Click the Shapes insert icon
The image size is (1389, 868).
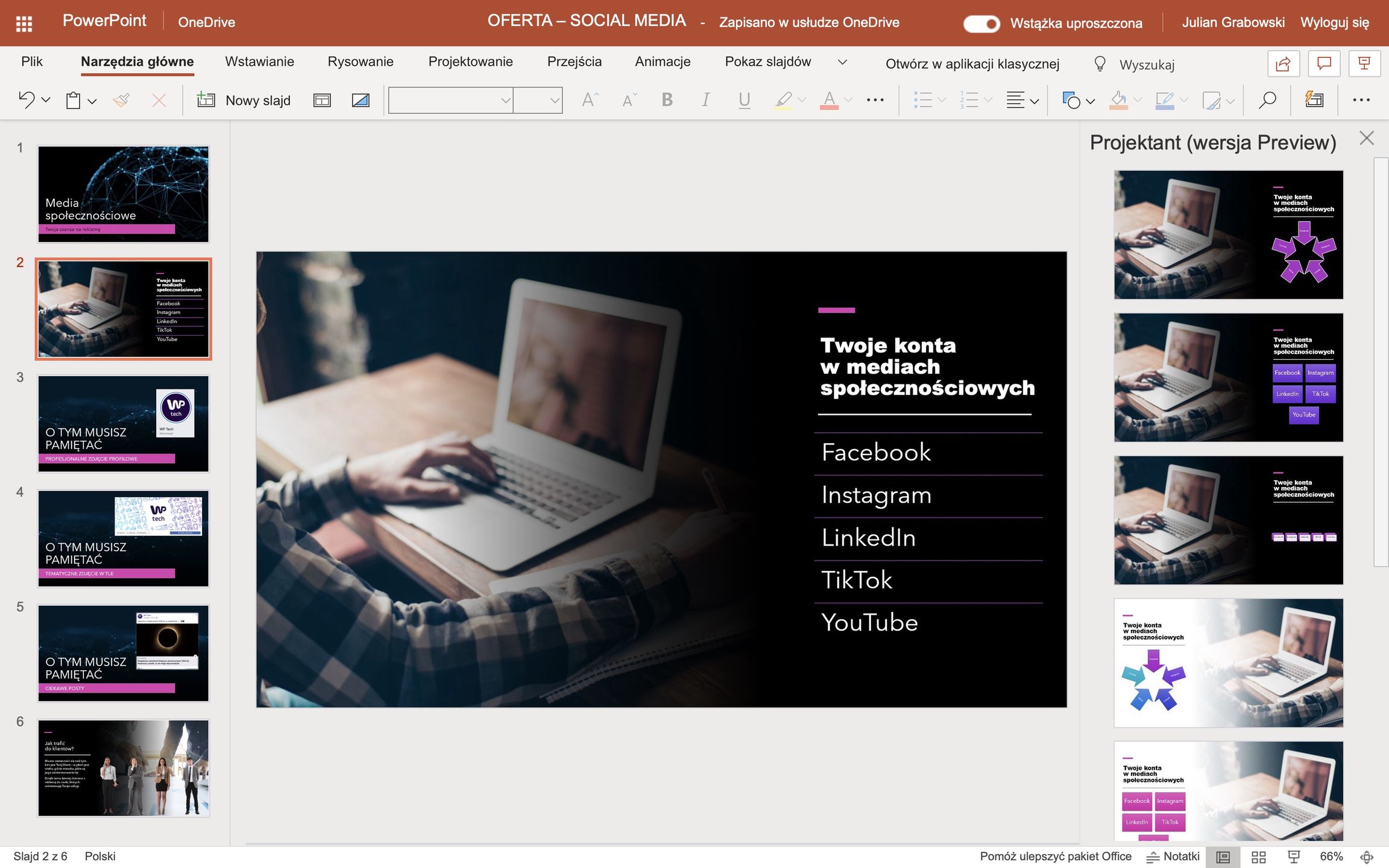(x=1071, y=100)
